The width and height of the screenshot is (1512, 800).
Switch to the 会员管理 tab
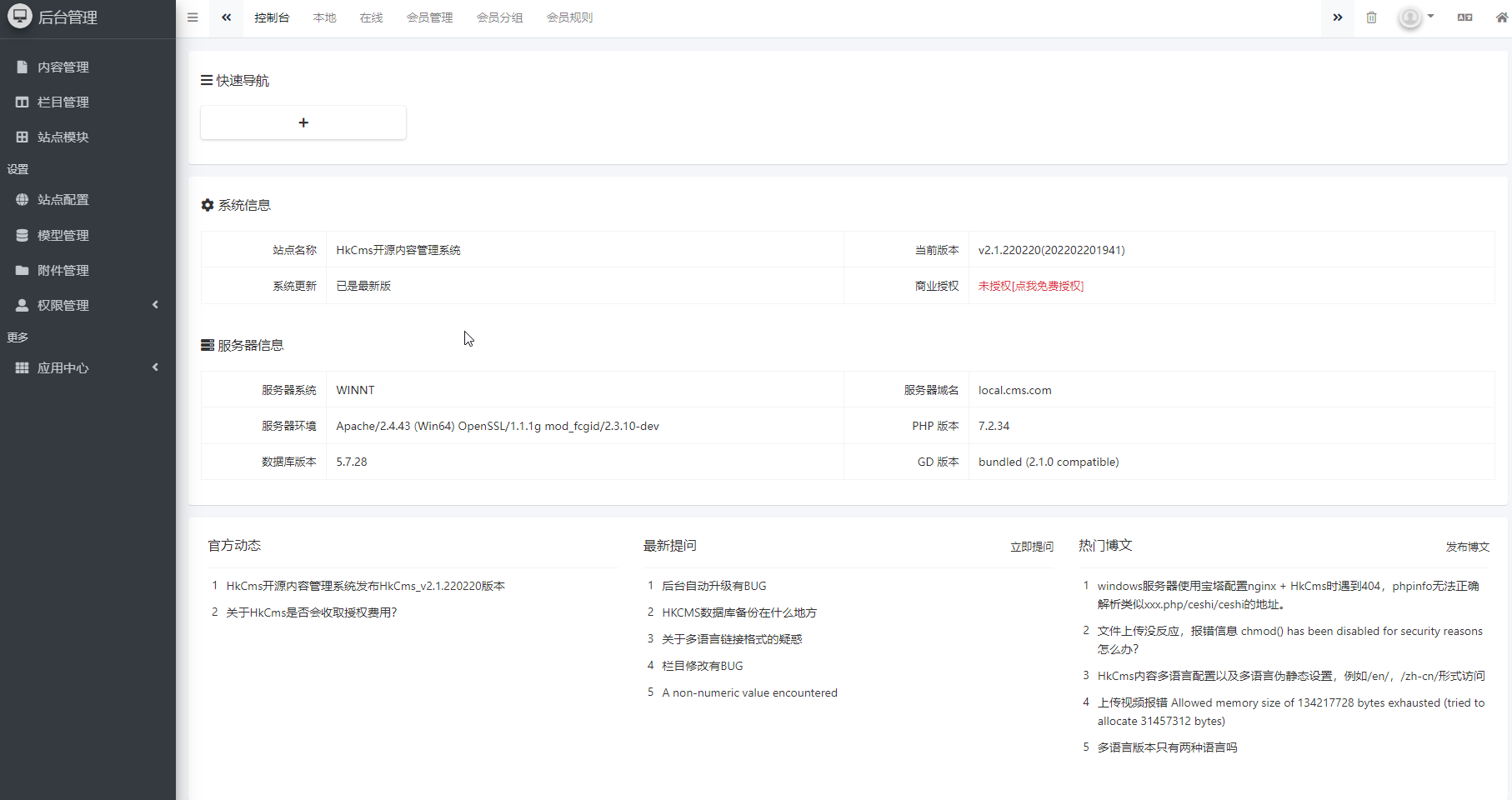pyautogui.click(x=429, y=17)
